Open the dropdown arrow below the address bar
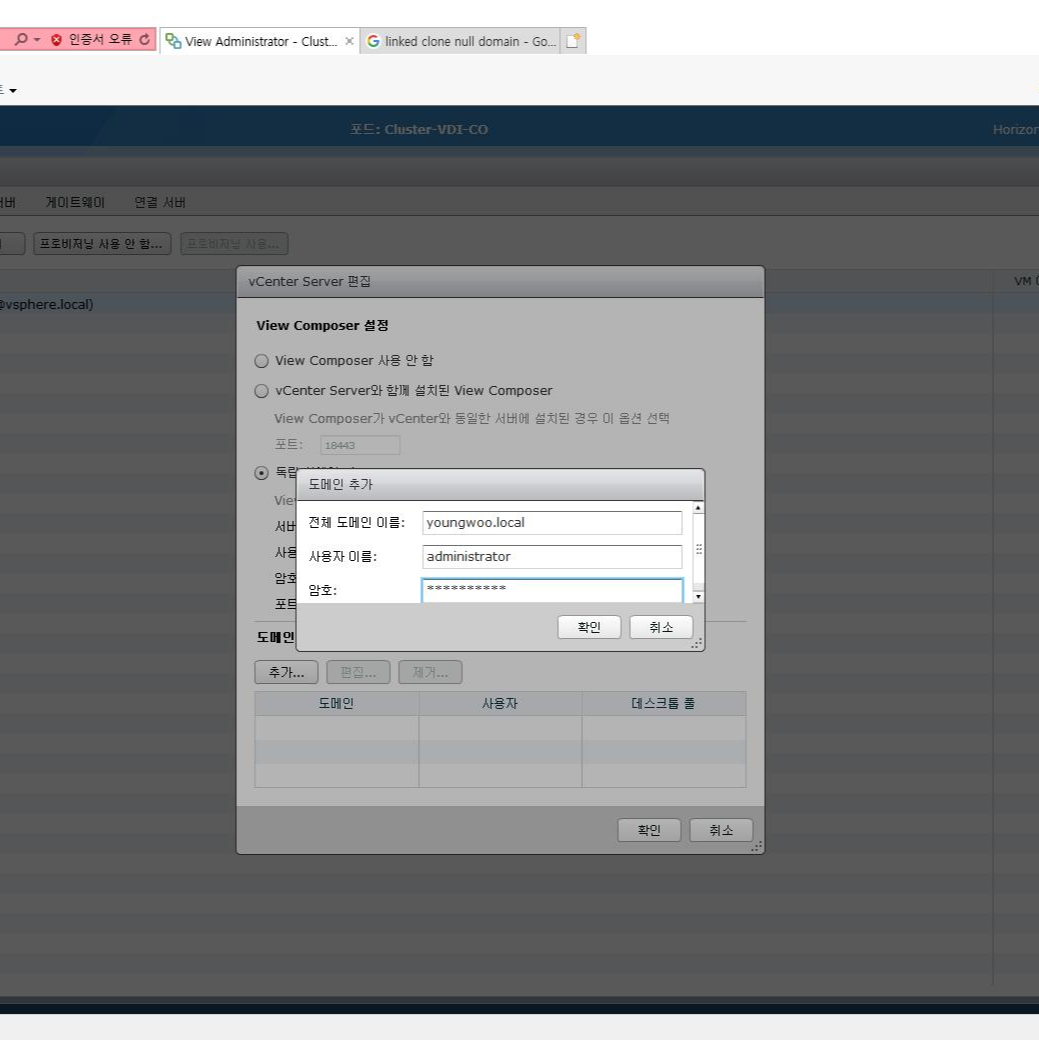 [x=13, y=91]
